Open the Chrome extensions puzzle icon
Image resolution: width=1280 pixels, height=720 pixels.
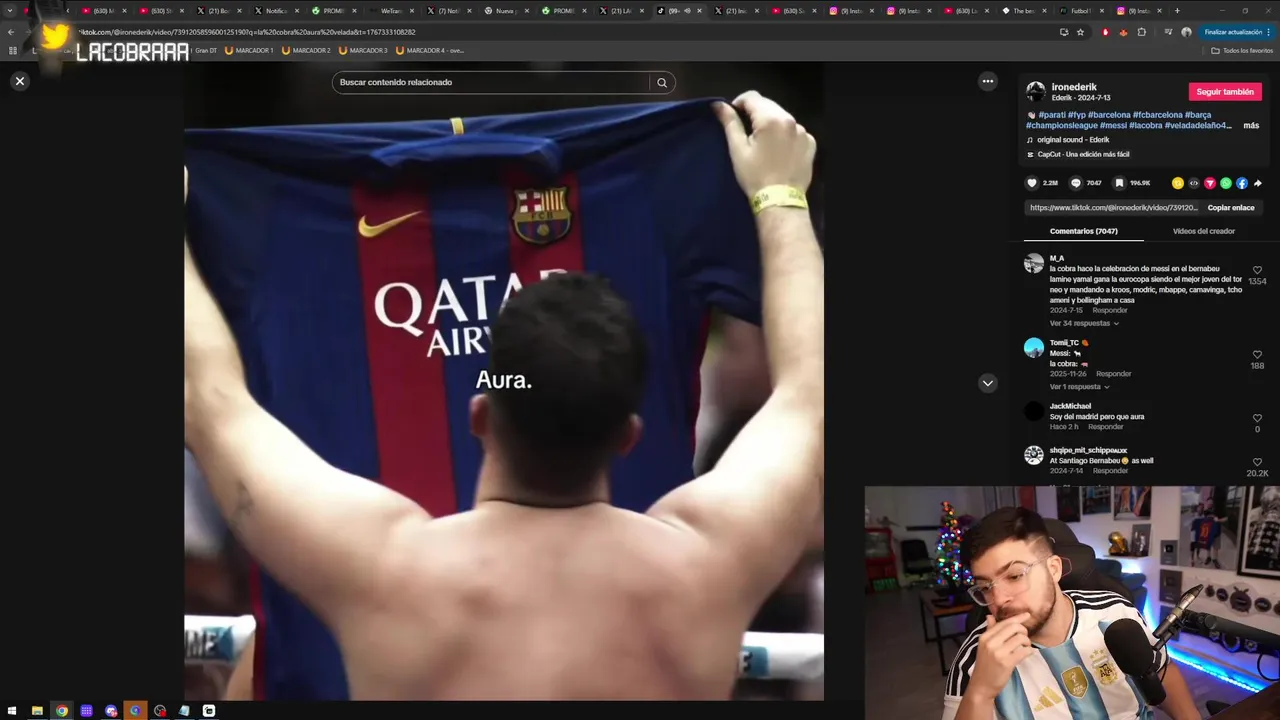(x=1142, y=32)
